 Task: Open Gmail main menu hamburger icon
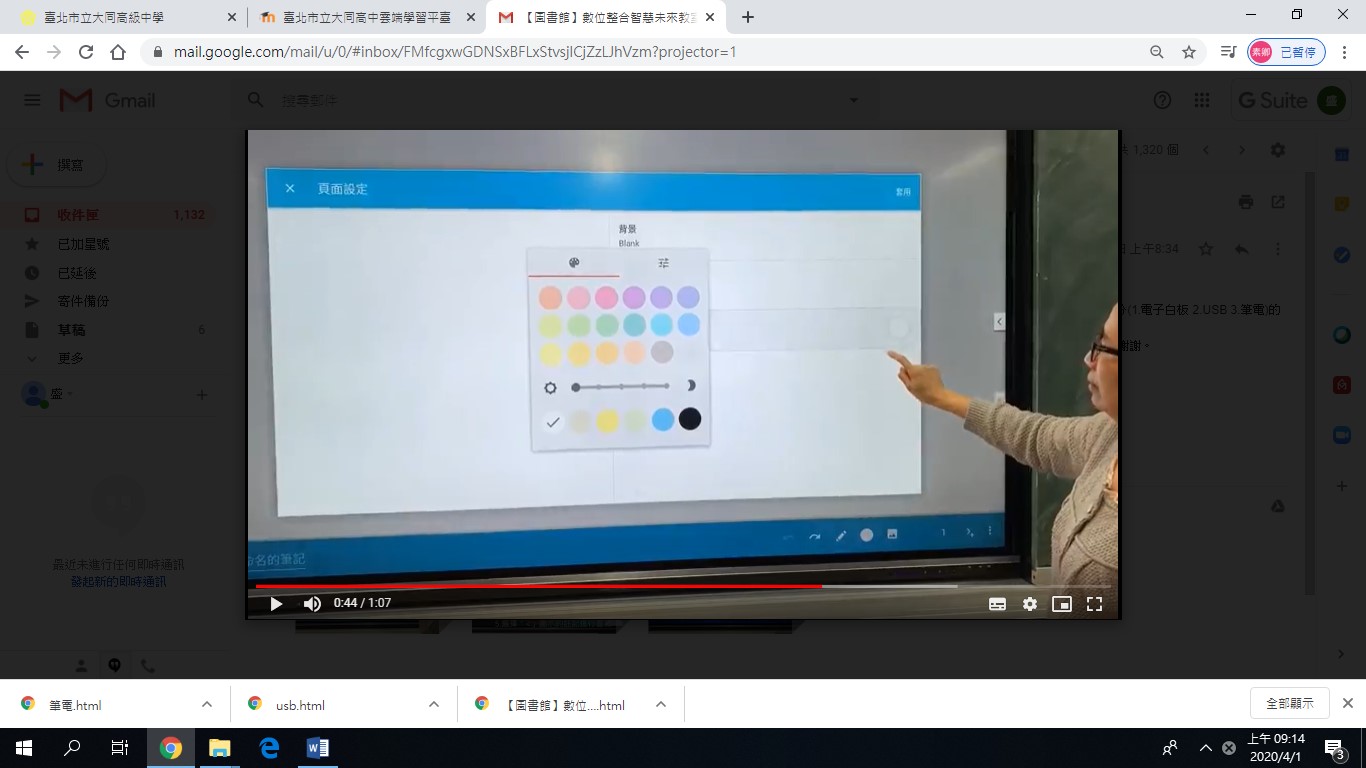click(32, 100)
